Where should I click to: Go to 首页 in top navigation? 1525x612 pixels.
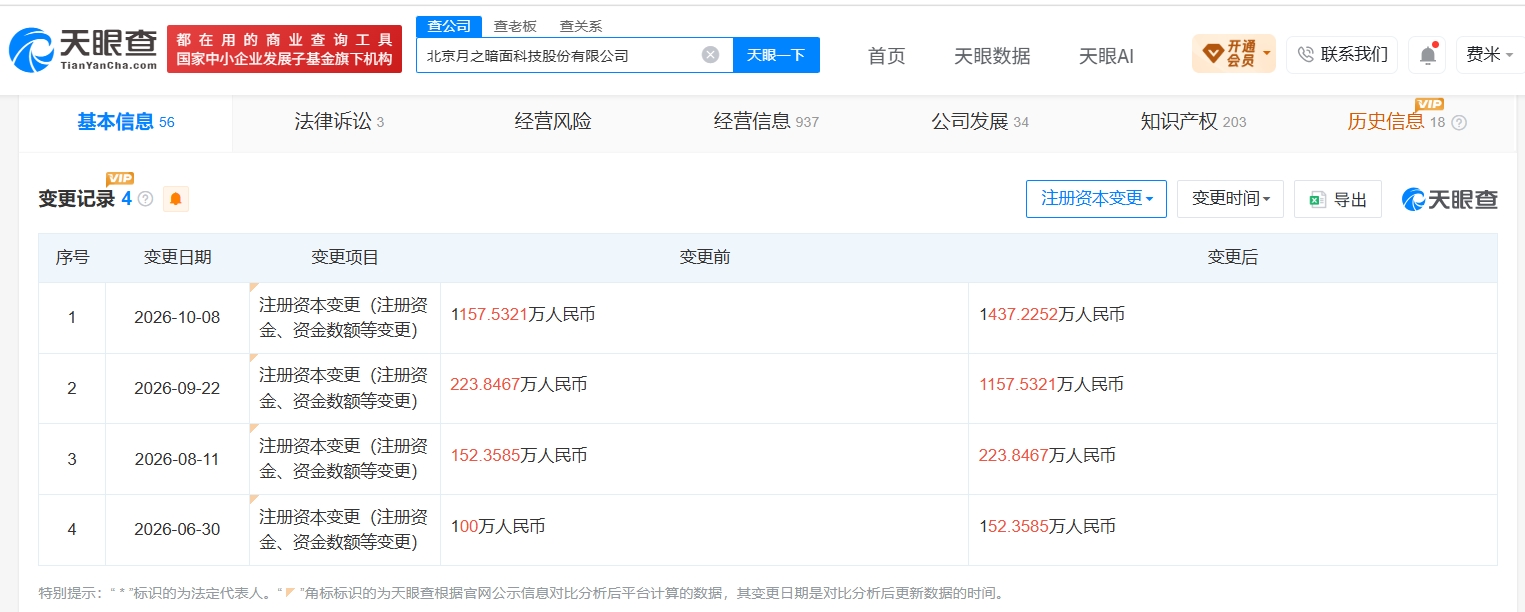[886, 56]
